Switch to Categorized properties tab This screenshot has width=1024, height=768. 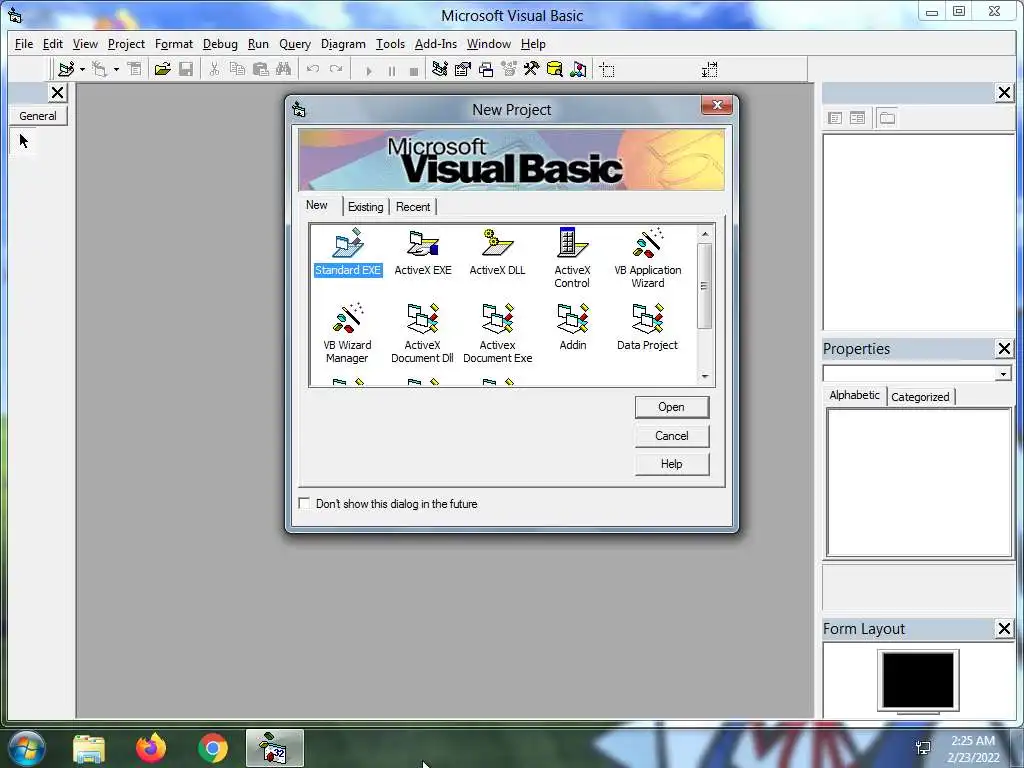[920, 396]
